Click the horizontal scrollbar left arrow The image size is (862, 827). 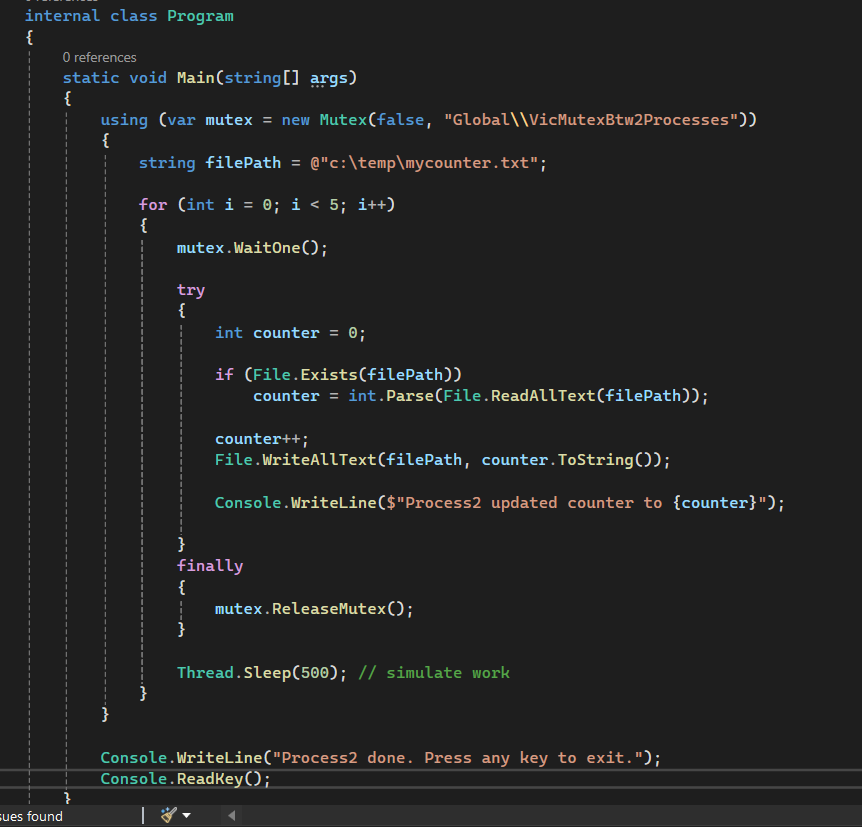coord(232,816)
